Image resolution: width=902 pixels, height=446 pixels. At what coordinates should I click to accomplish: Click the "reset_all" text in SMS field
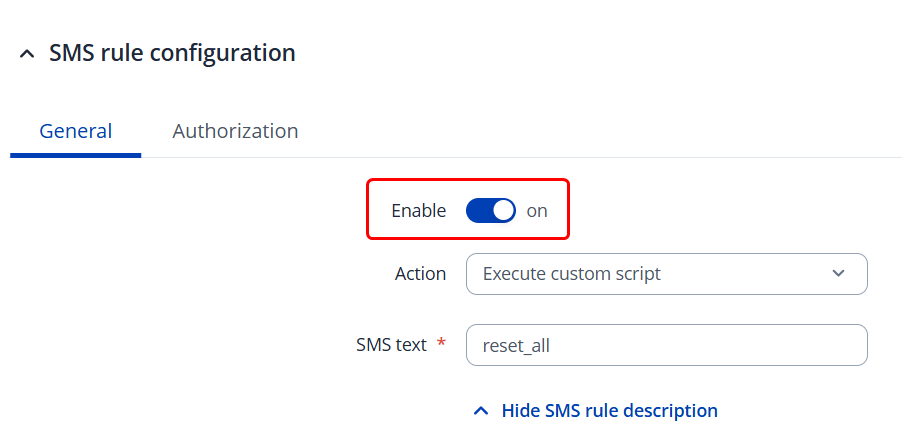click(516, 346)
